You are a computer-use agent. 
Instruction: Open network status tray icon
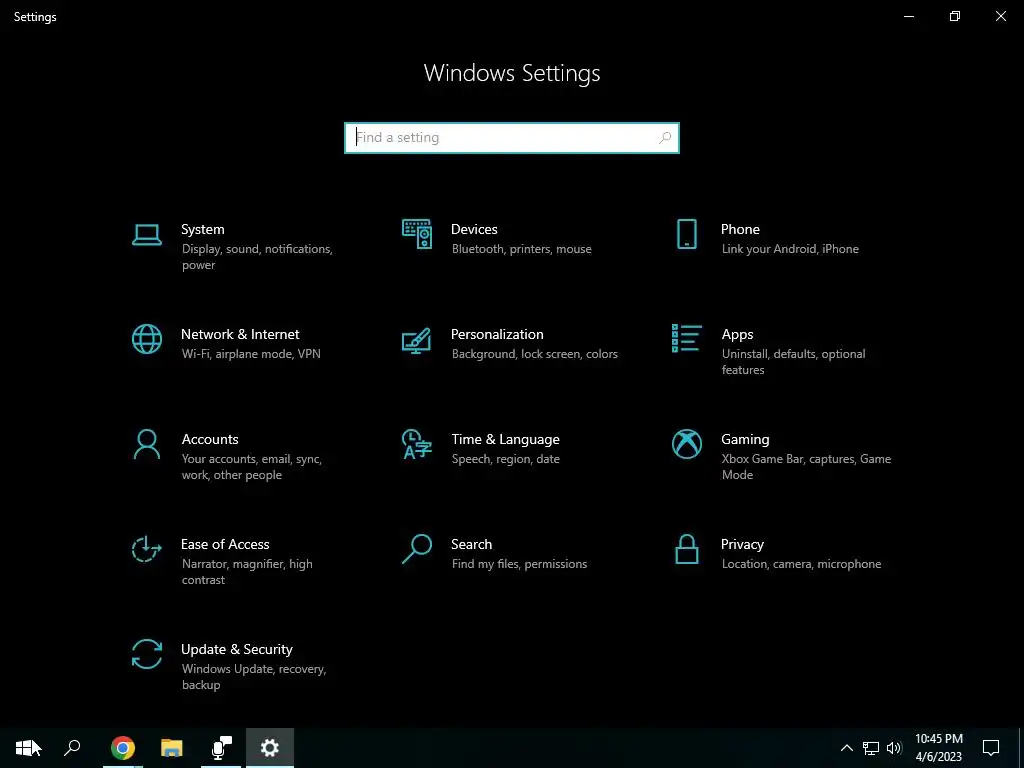[871, 748]
